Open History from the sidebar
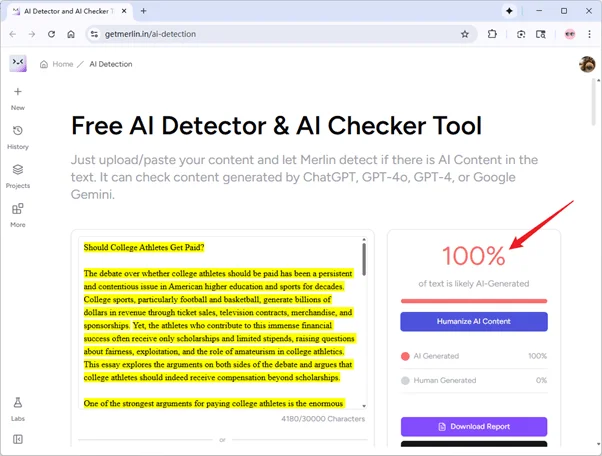 pyautogui.click(x=18, y=131)
